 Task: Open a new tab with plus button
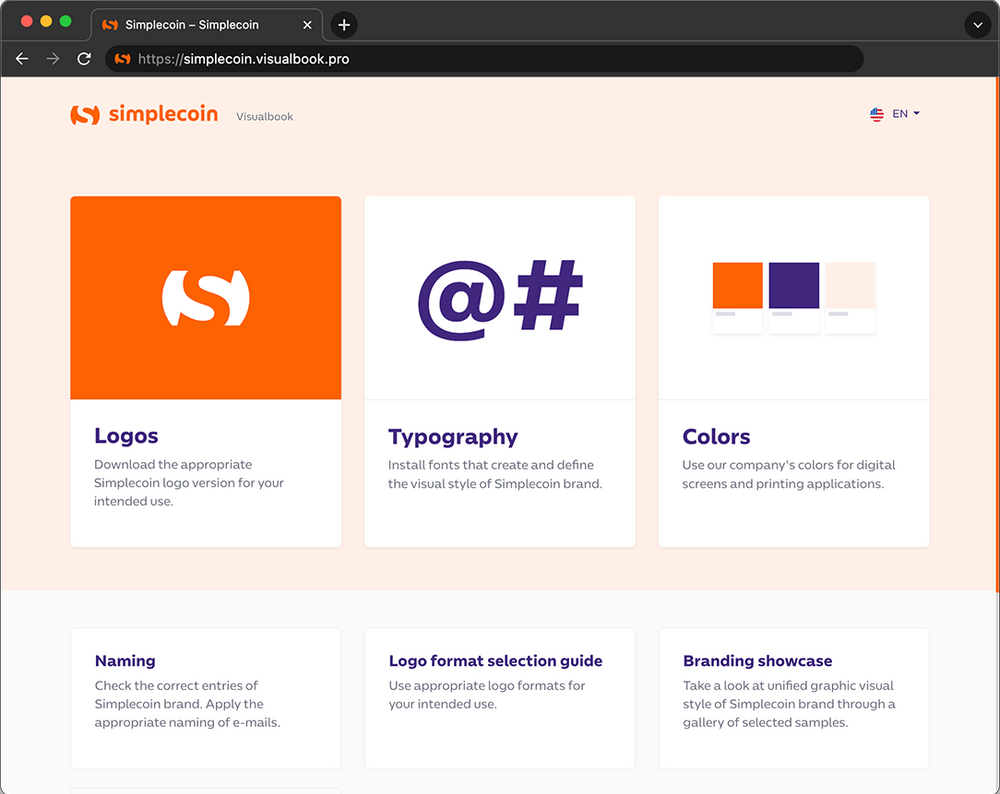click(344, 25)
